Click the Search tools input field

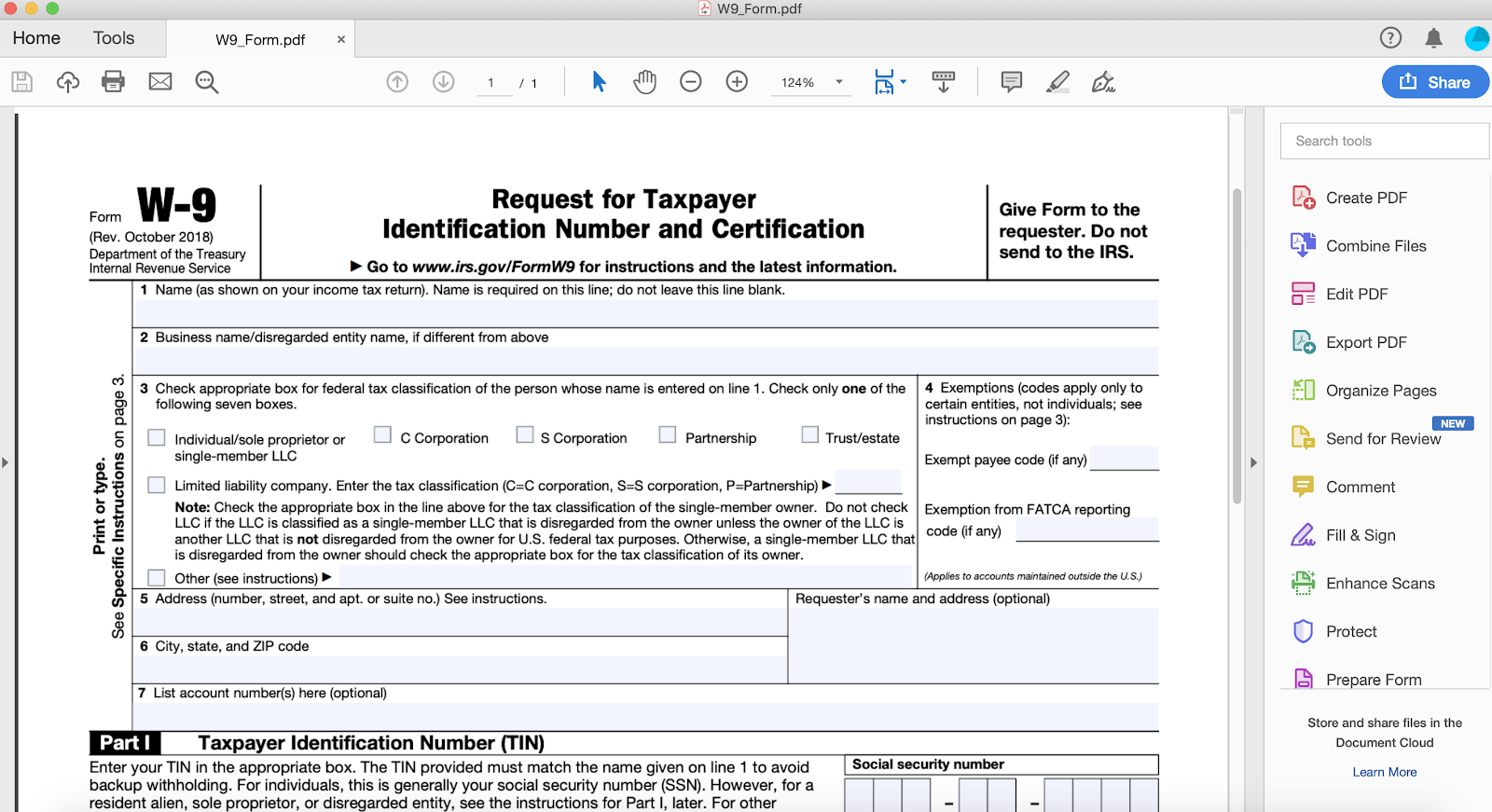[1384, 141]
